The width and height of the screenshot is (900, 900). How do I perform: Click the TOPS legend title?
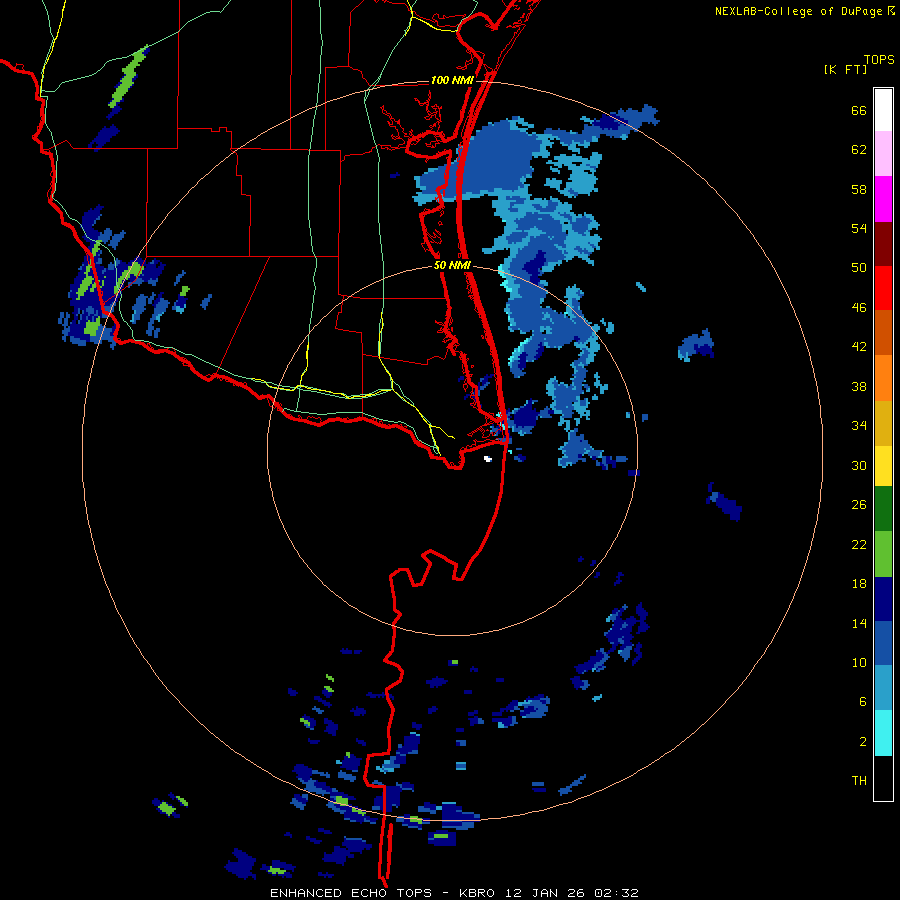click(879, 59)
